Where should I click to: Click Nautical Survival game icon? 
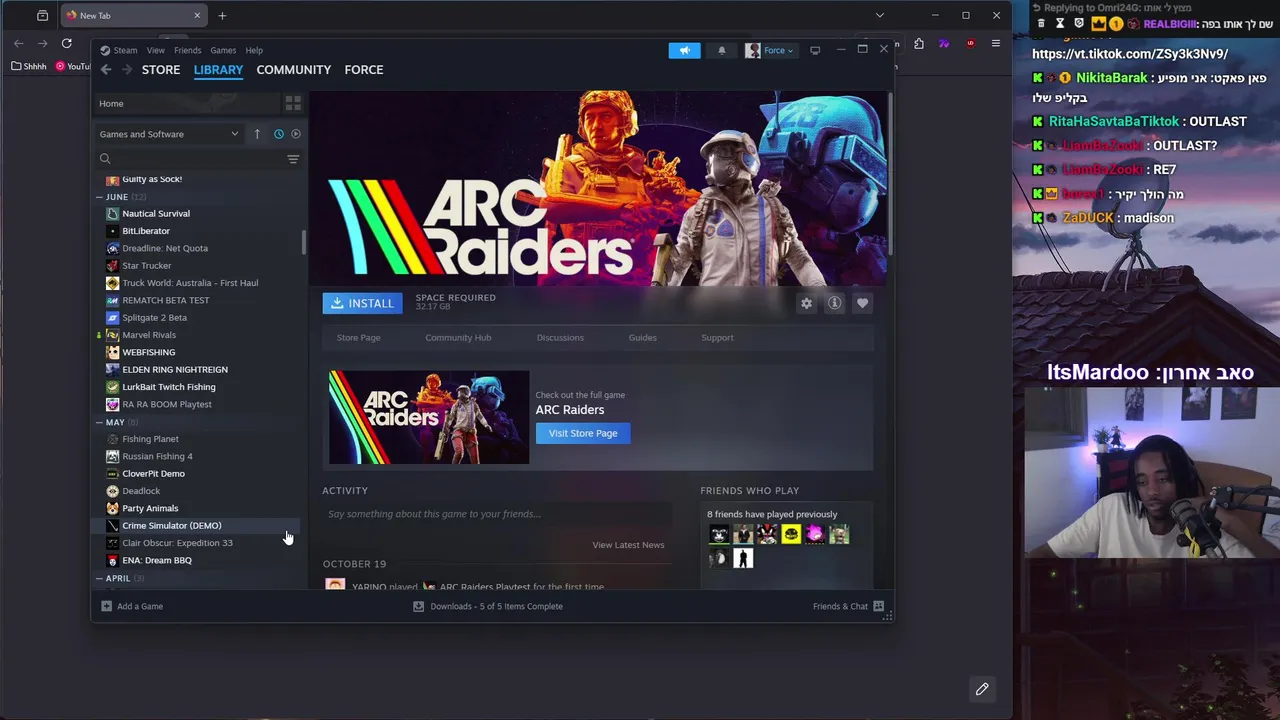(x=112, y=213)
